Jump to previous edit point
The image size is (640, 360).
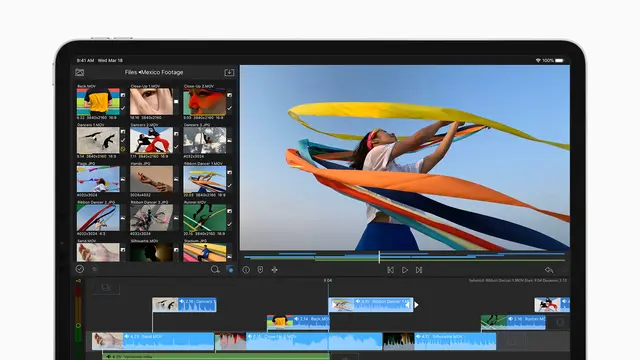tap(390, 270)
